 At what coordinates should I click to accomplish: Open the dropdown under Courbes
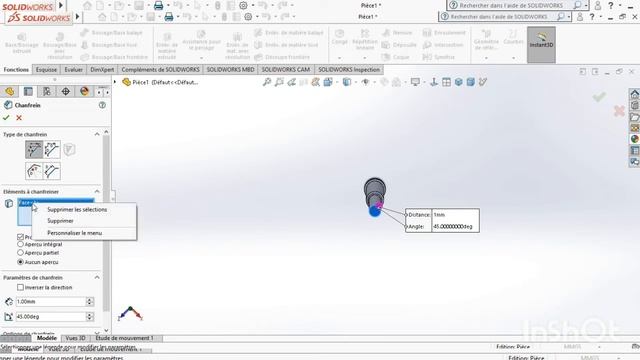[513, 58]
